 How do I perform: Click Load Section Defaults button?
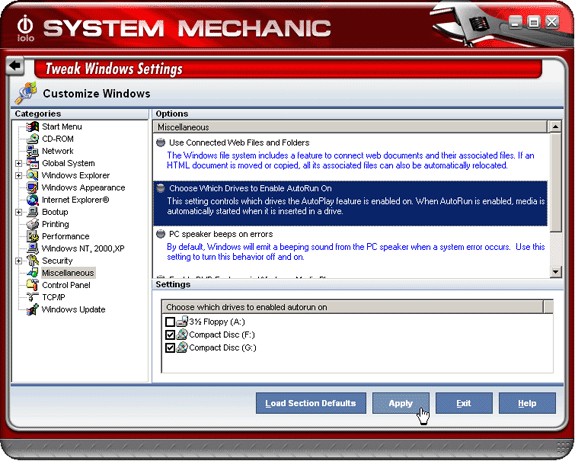311,403
